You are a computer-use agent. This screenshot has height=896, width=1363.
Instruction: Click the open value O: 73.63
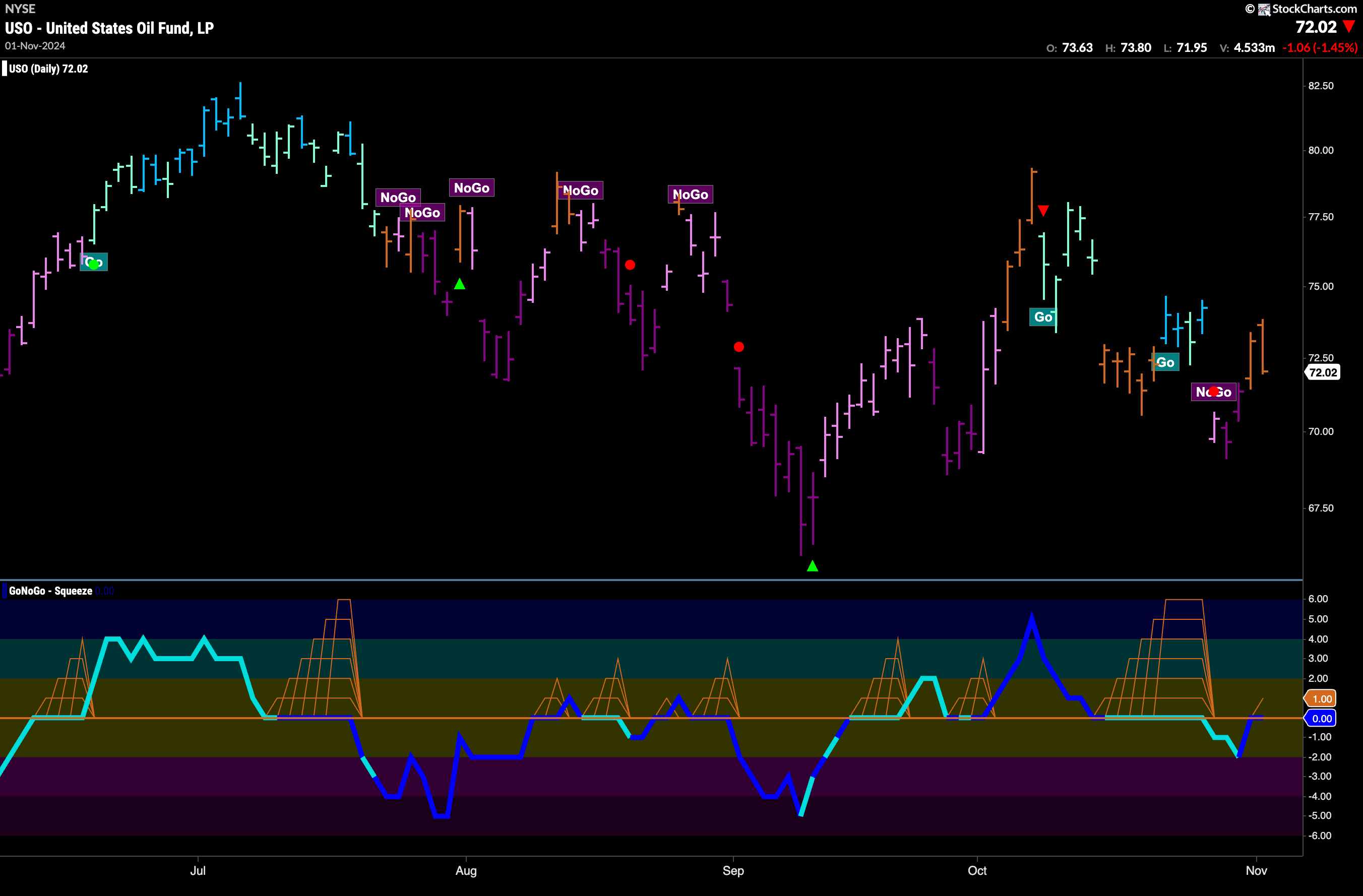(x=1069, y=47)
